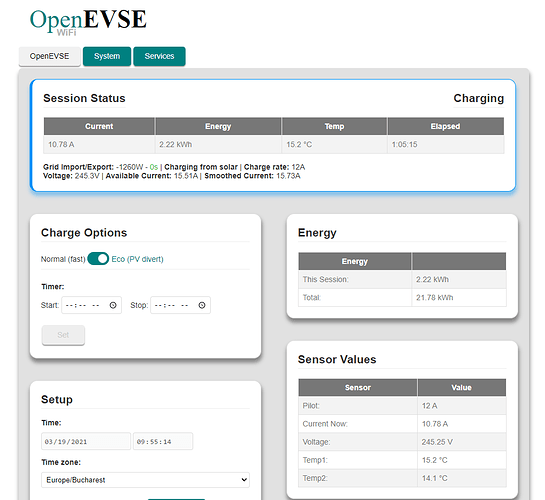545x500 pixels.
Task: Click the Sensor column header
Action: pyautogui.click(x=358, y=387)
